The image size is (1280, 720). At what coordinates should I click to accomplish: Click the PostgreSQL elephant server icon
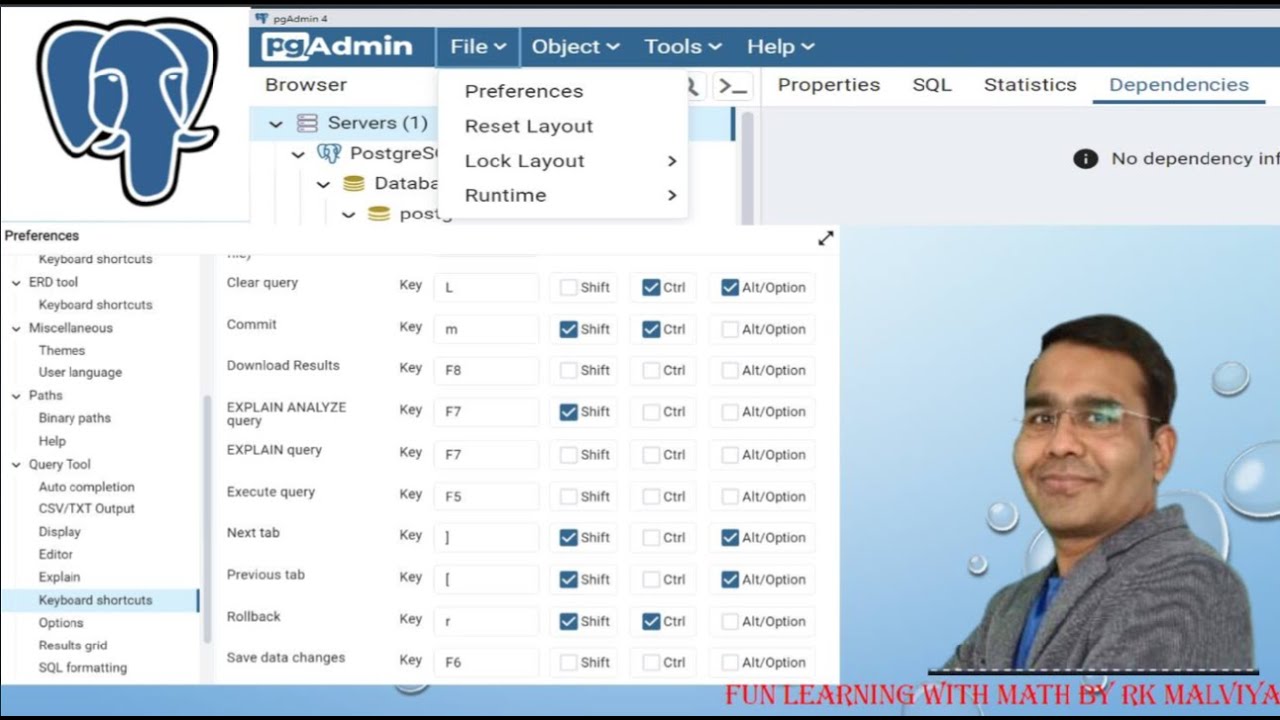329,153
